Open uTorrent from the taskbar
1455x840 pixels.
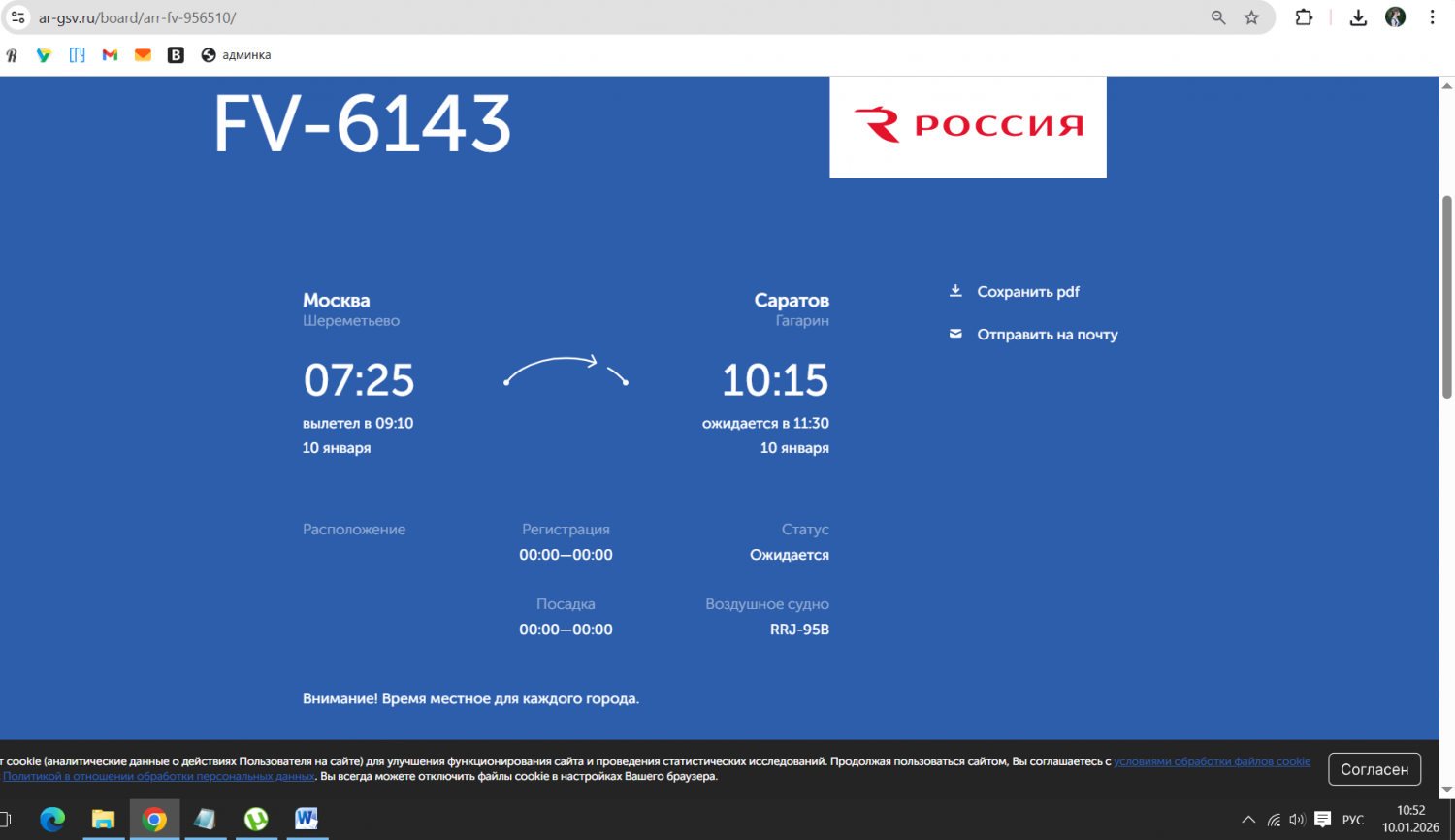click(256, 820)
